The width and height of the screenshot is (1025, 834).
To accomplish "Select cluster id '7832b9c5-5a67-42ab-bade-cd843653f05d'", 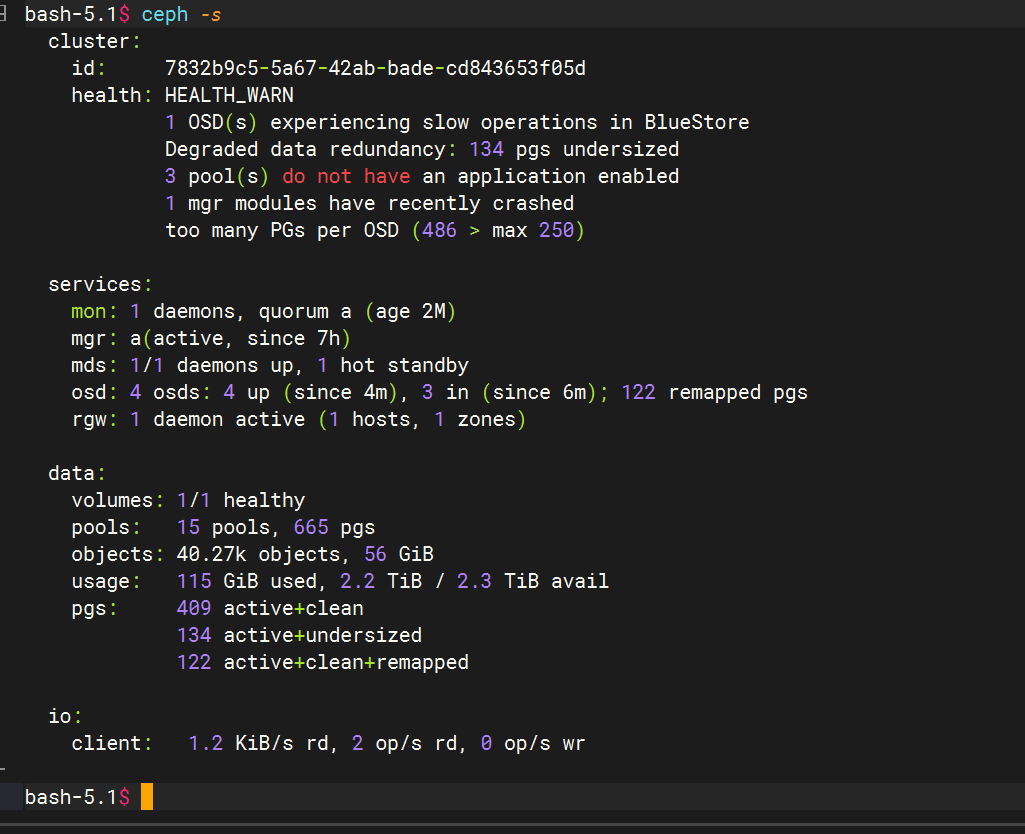I will [375, 68].
